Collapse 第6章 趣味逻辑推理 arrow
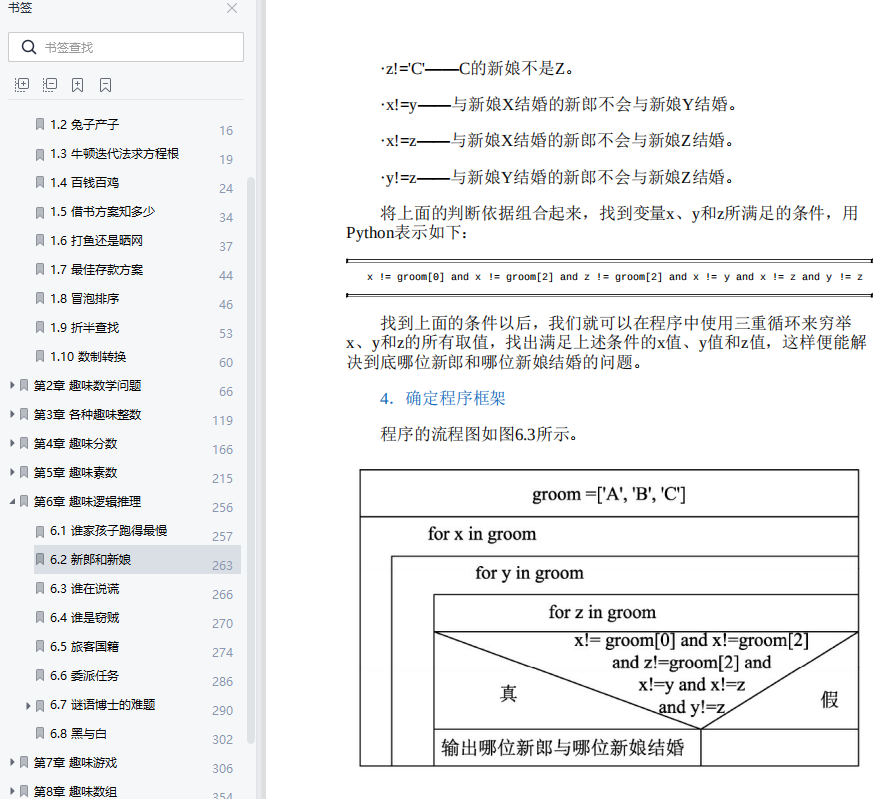 click(x=12, y=502)
